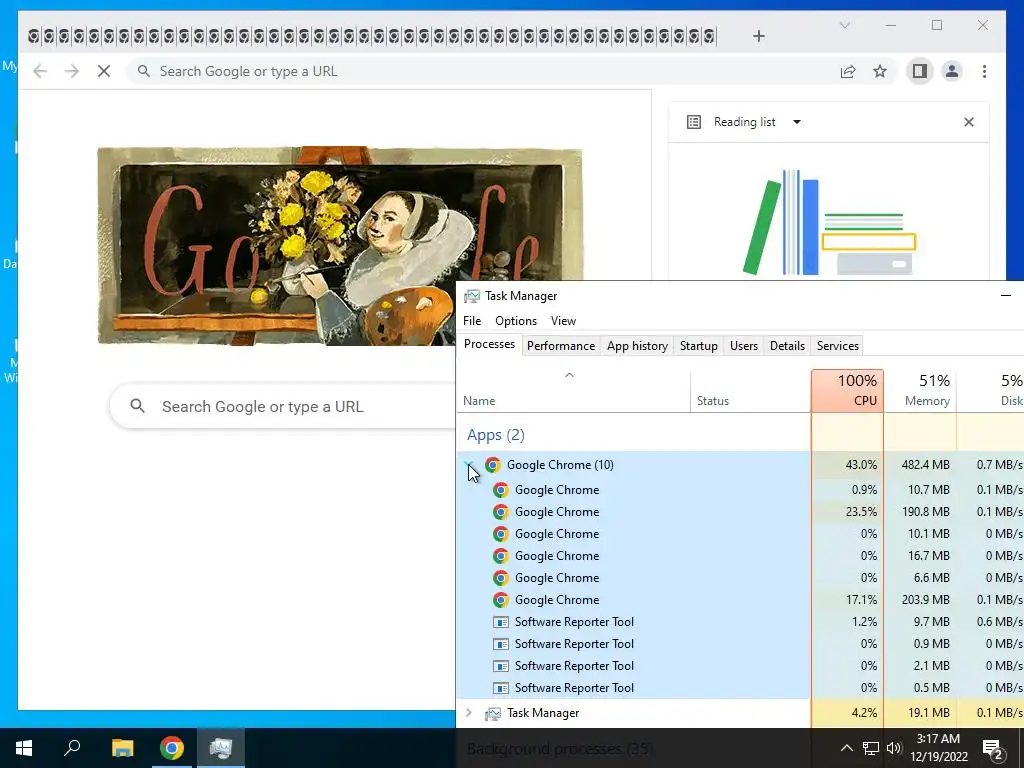The width and height of the screenshot is (1024, 768).
Task: Click the Chrome address bar
Action: click(483, 71)
